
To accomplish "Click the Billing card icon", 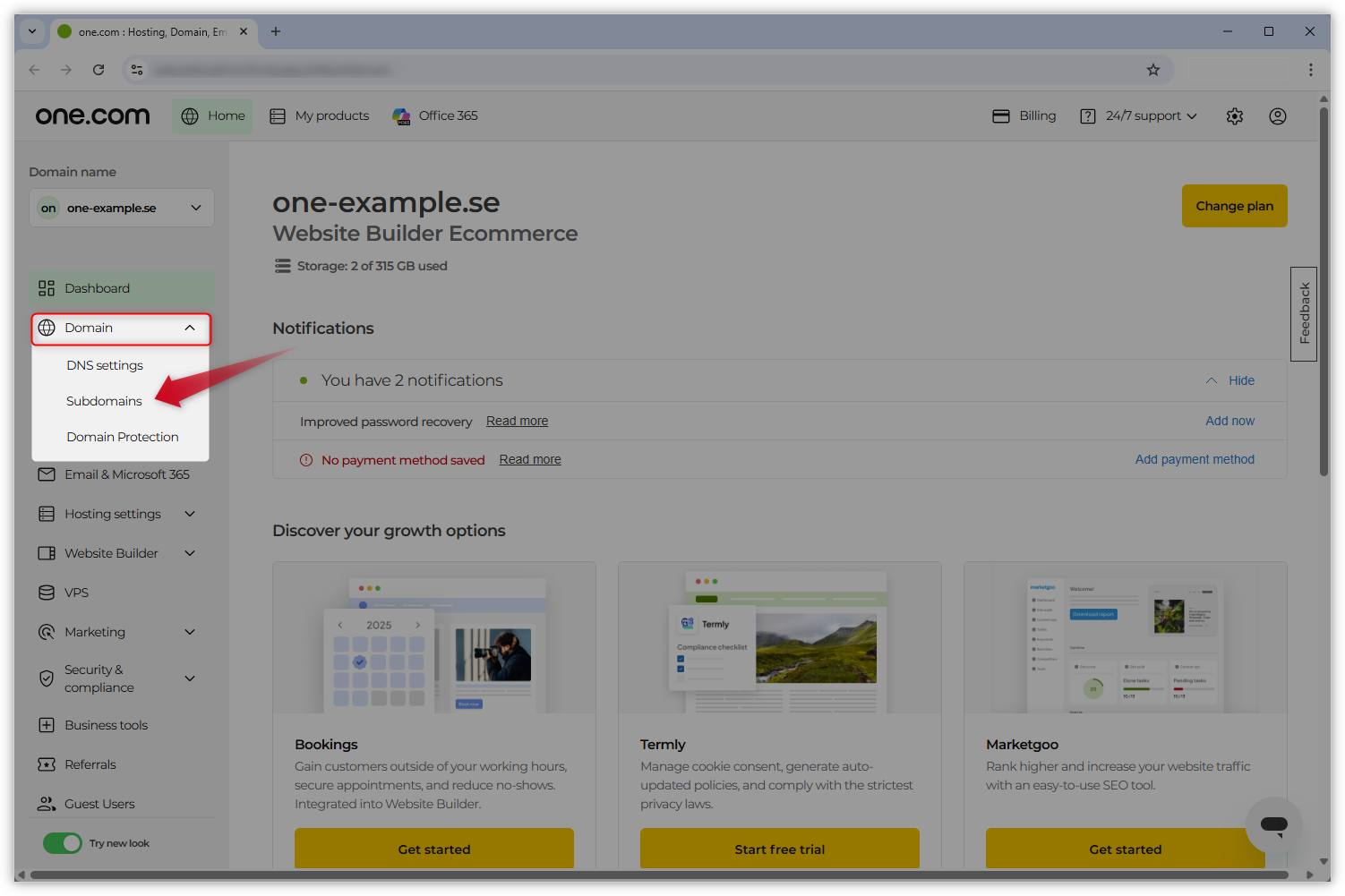I will pos(1001,116).
